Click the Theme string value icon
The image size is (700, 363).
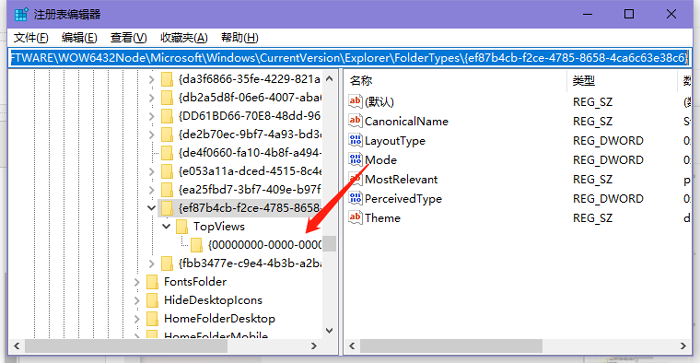click(355, 217)
